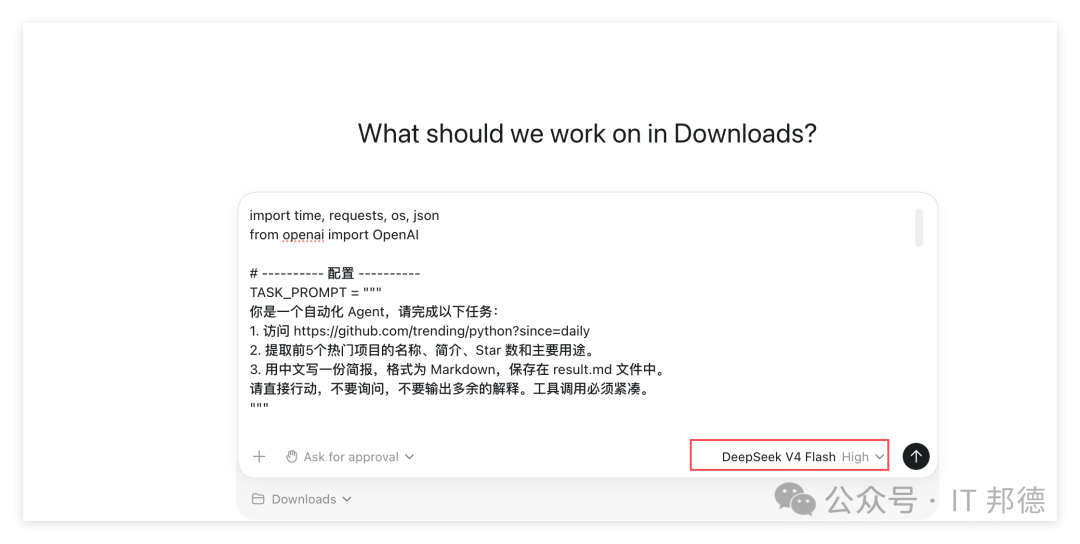Click the plus attach icon
Image resolution: width=1080 pixels, height=544 pixels.
[259, 457]
